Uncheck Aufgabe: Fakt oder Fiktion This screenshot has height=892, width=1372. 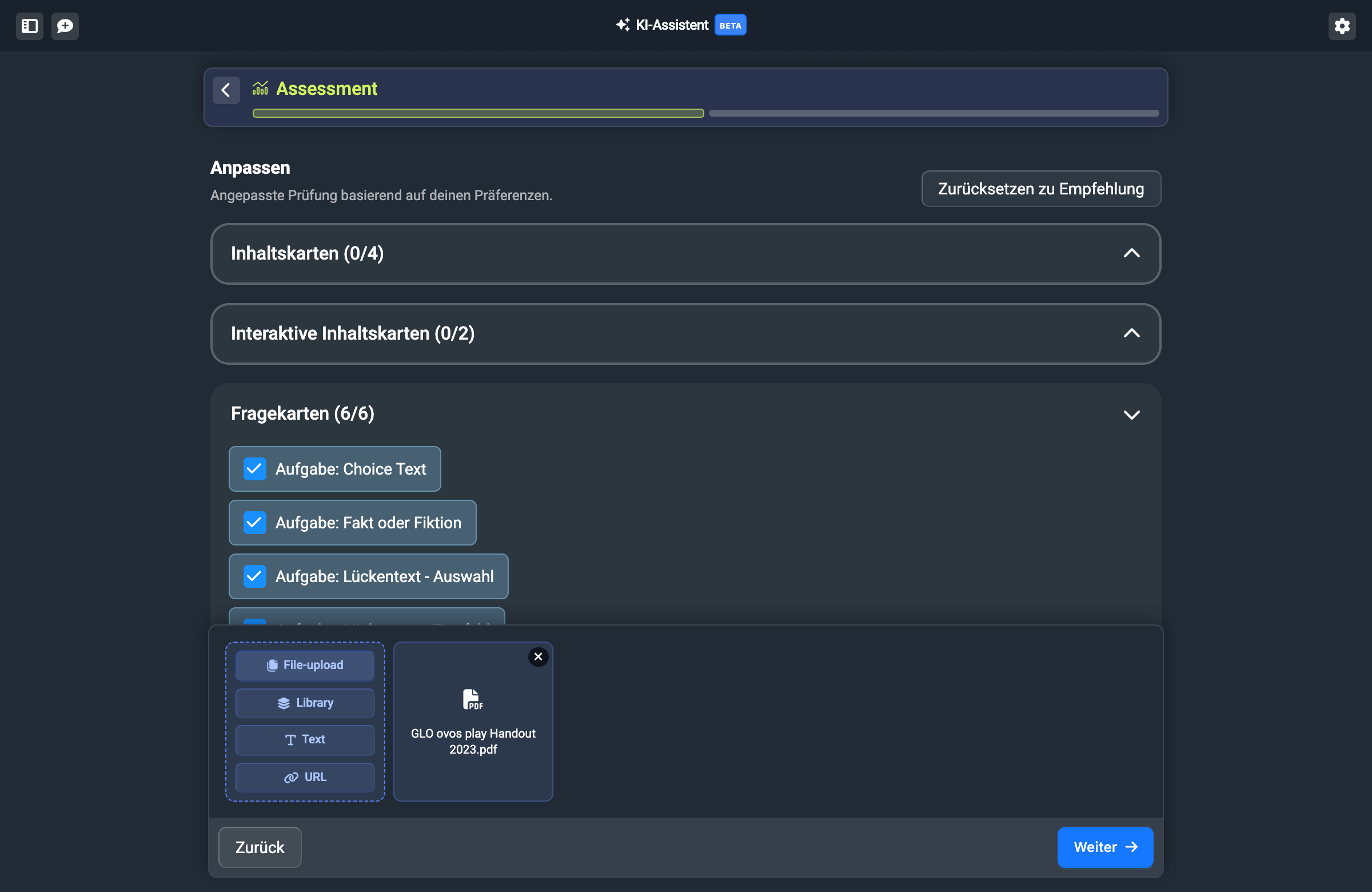[254, 523]
